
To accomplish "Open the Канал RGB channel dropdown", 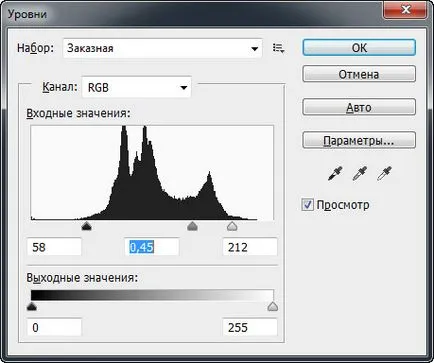I will click(137, 87).
